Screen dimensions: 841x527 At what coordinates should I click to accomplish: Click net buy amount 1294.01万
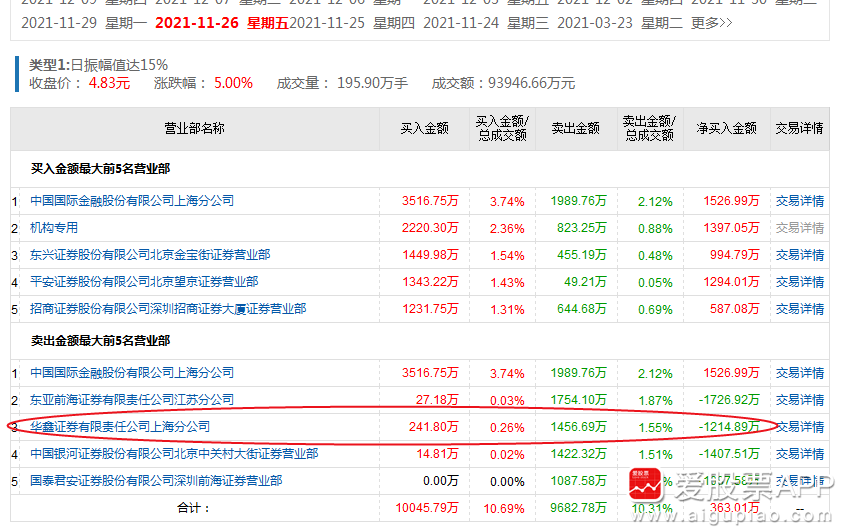[732, 282]
